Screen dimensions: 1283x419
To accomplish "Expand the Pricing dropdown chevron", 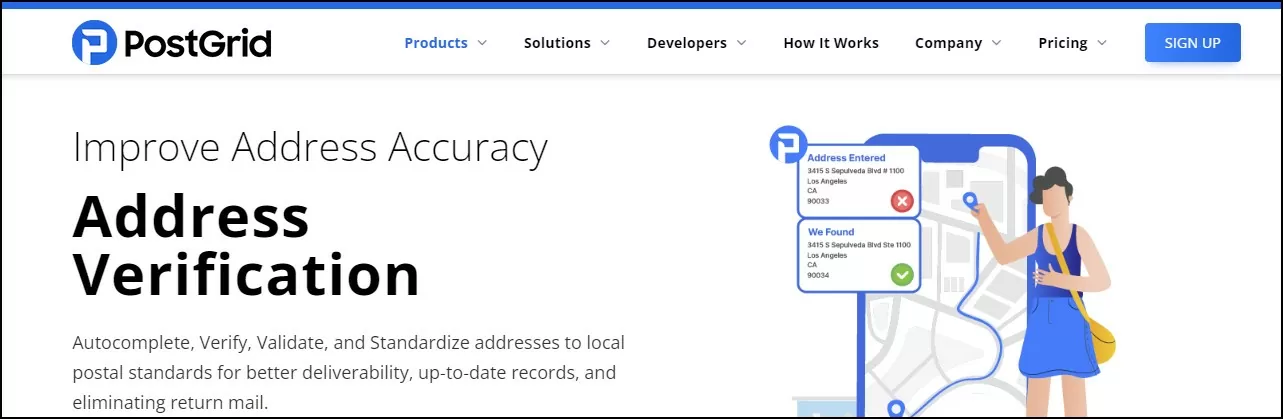I will point(1102,43).
